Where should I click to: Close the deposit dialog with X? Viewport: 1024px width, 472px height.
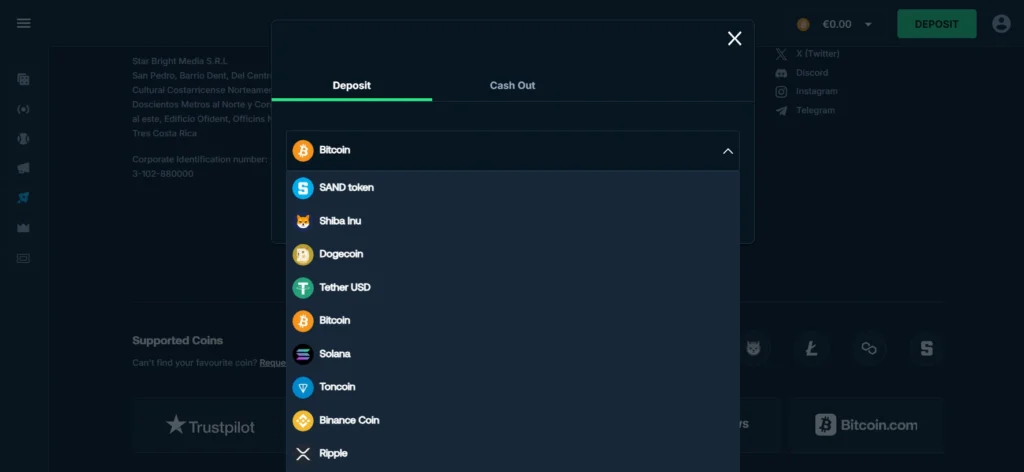735,39
